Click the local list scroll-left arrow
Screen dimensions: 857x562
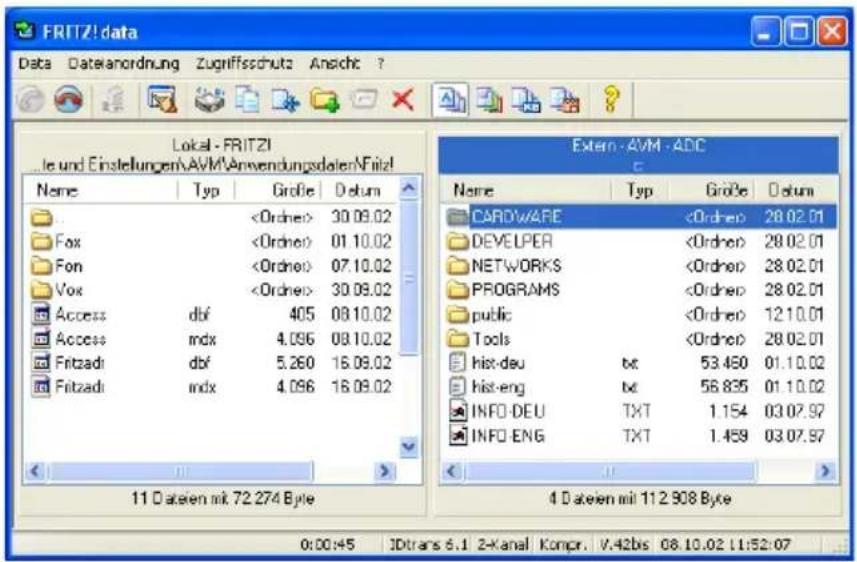[x=36, y=471]
